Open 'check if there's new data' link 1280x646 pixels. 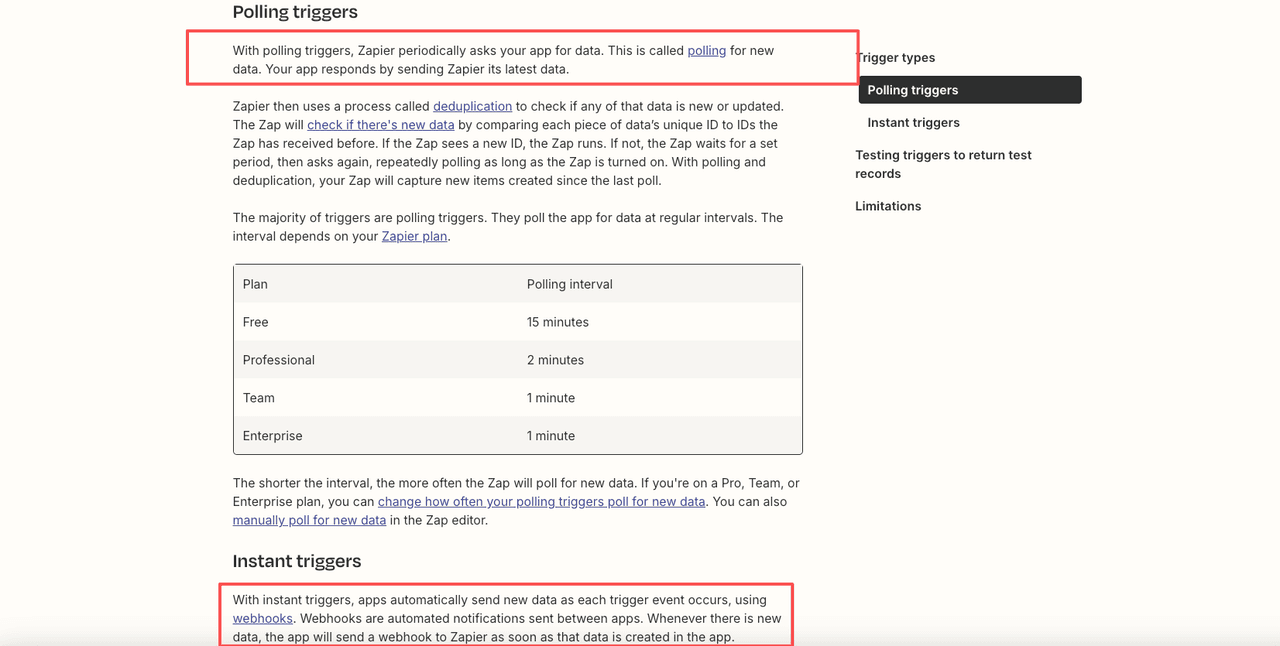click(x=380, y=125)
